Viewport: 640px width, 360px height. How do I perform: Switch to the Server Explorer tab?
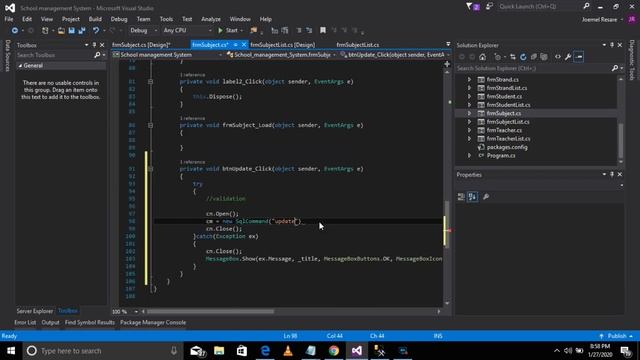[35, 311]
